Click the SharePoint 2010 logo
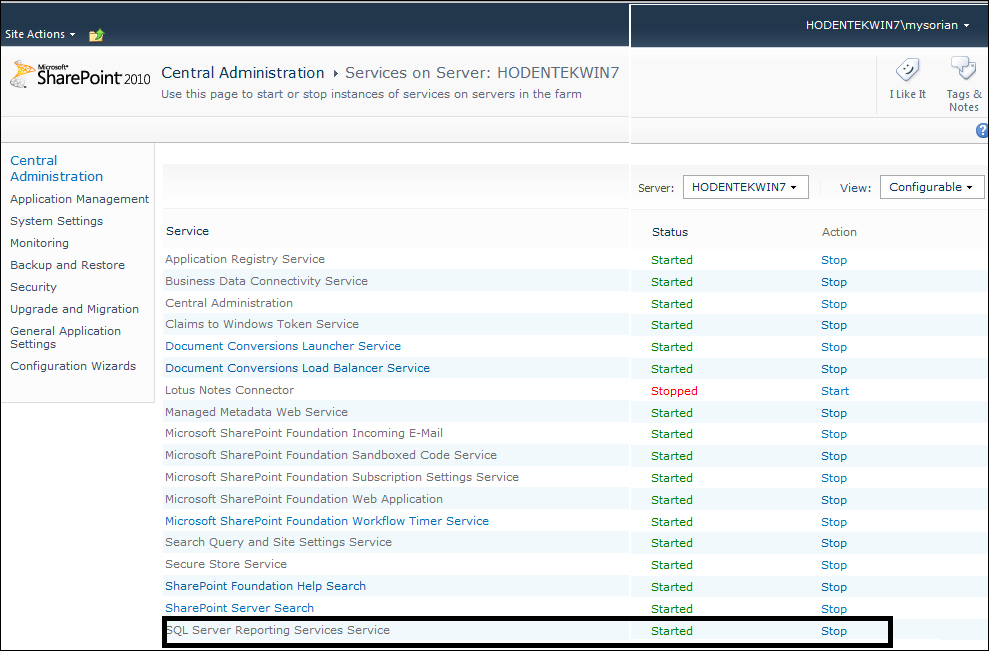 pos(77,74)
